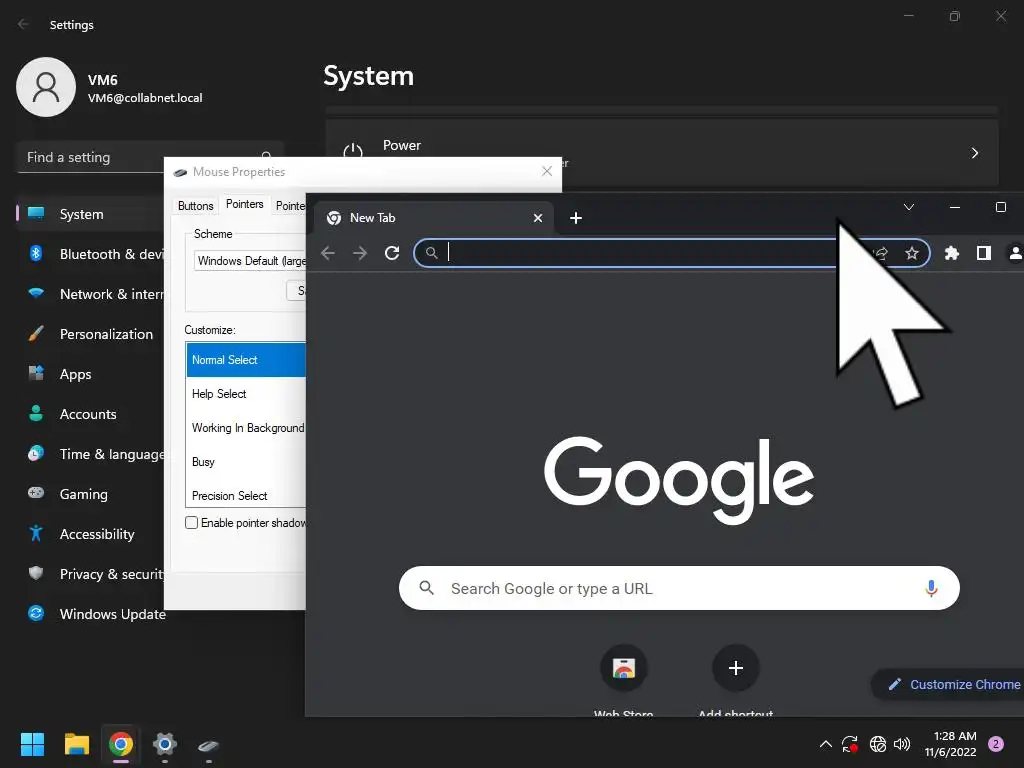Select Precision Select pointer entry
This screenshot has height=768, width=1024.
point(246,495)
